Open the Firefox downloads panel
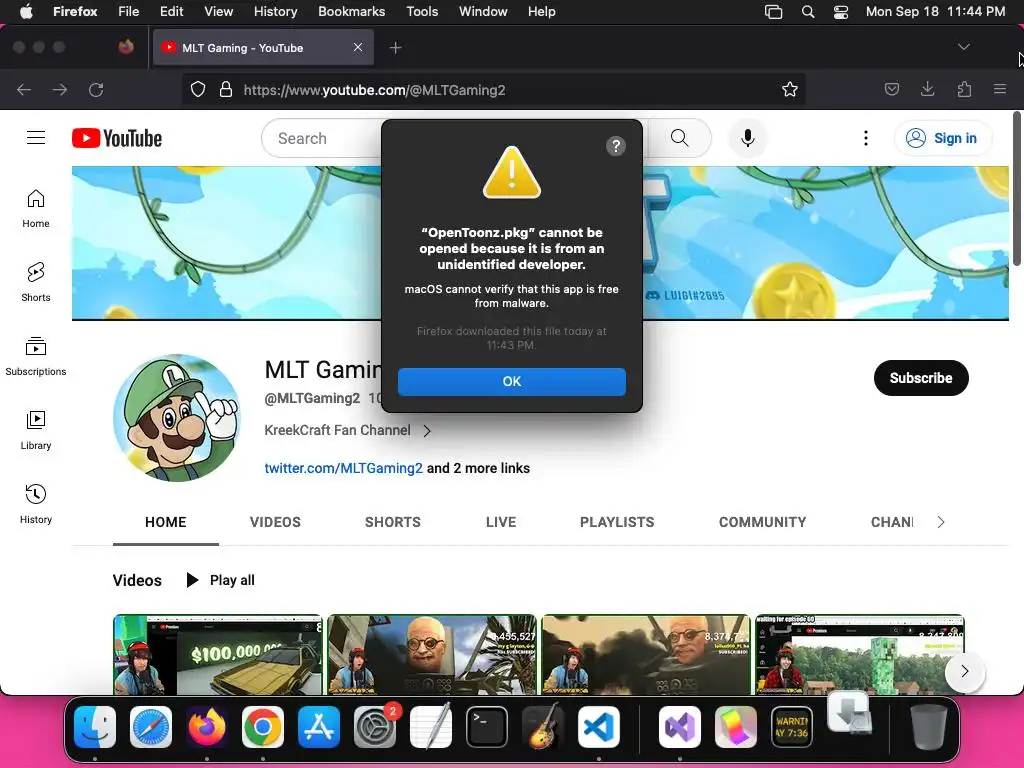This screenshot has width=1024, height=768. (927, 89)
